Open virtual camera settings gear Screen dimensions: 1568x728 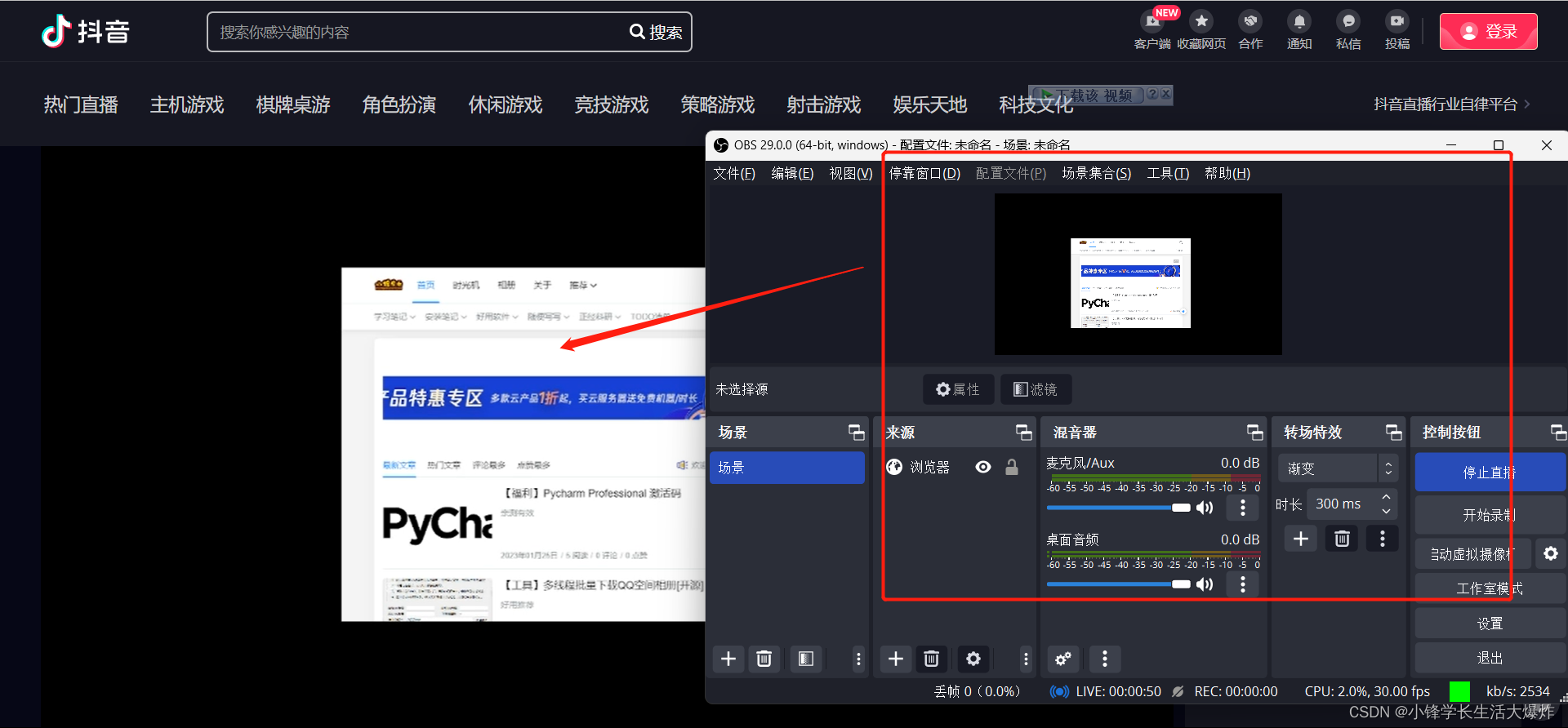[x=1551, y=553]
